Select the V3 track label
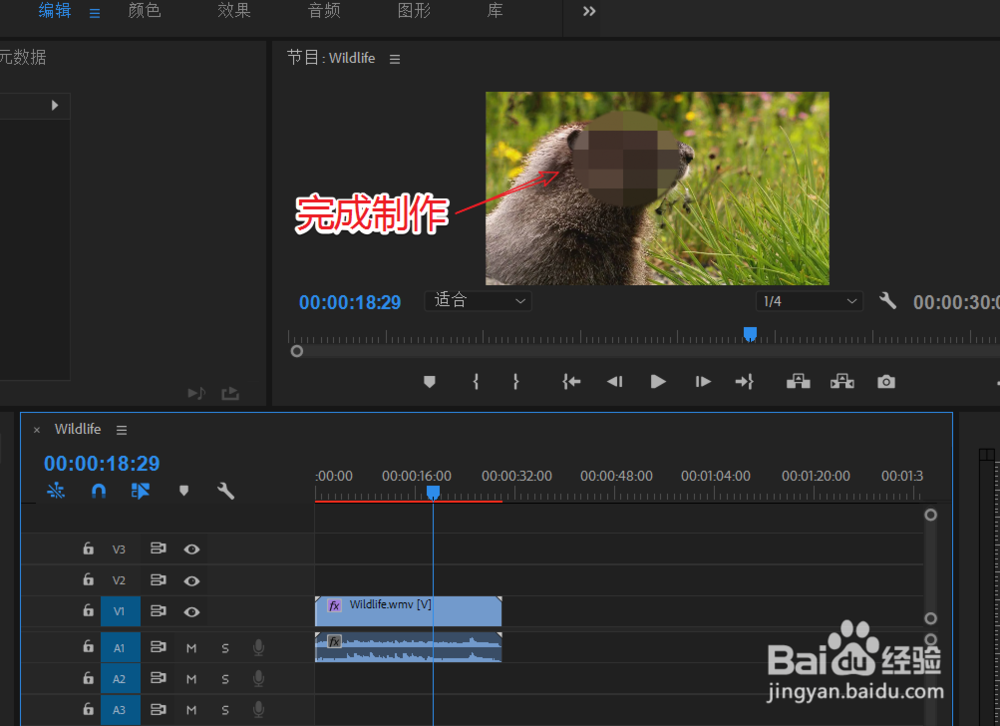The width and height of the screenshot is (1000, 726). pos(119,549)
